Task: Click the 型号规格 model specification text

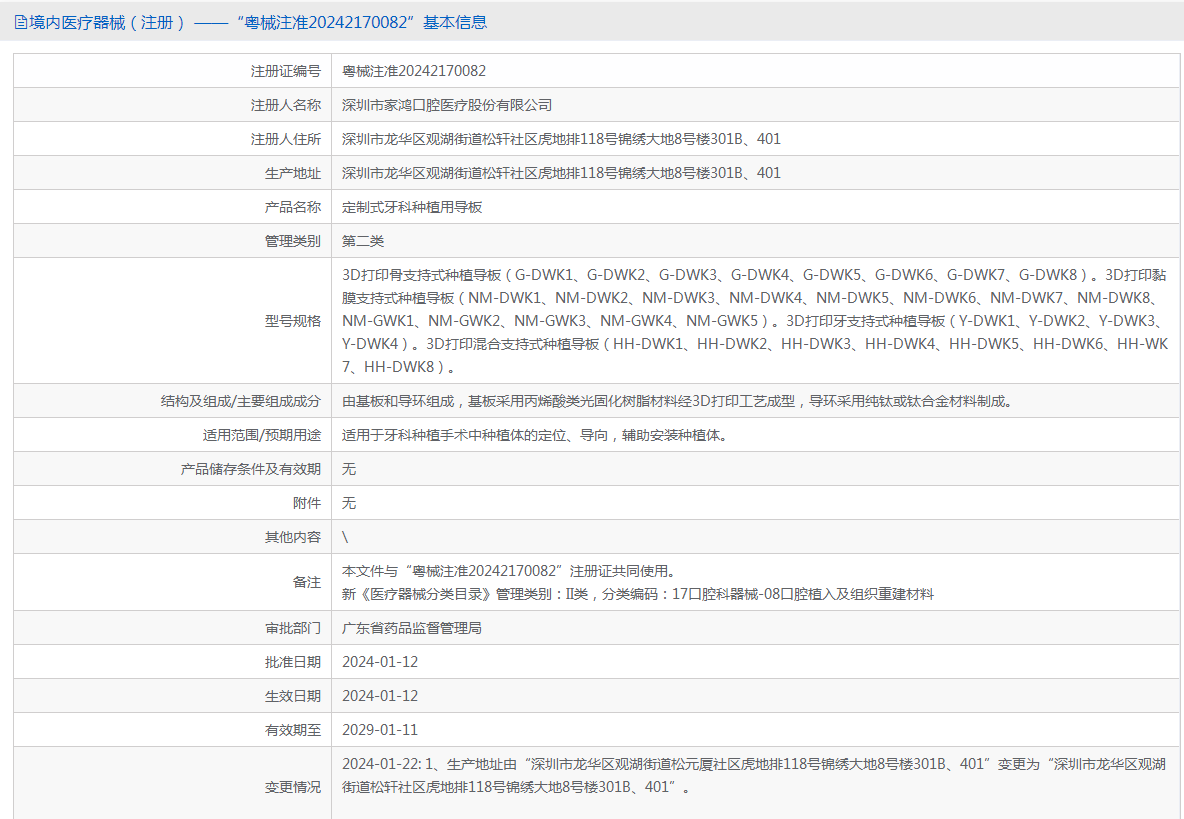Action: point(755,321)
